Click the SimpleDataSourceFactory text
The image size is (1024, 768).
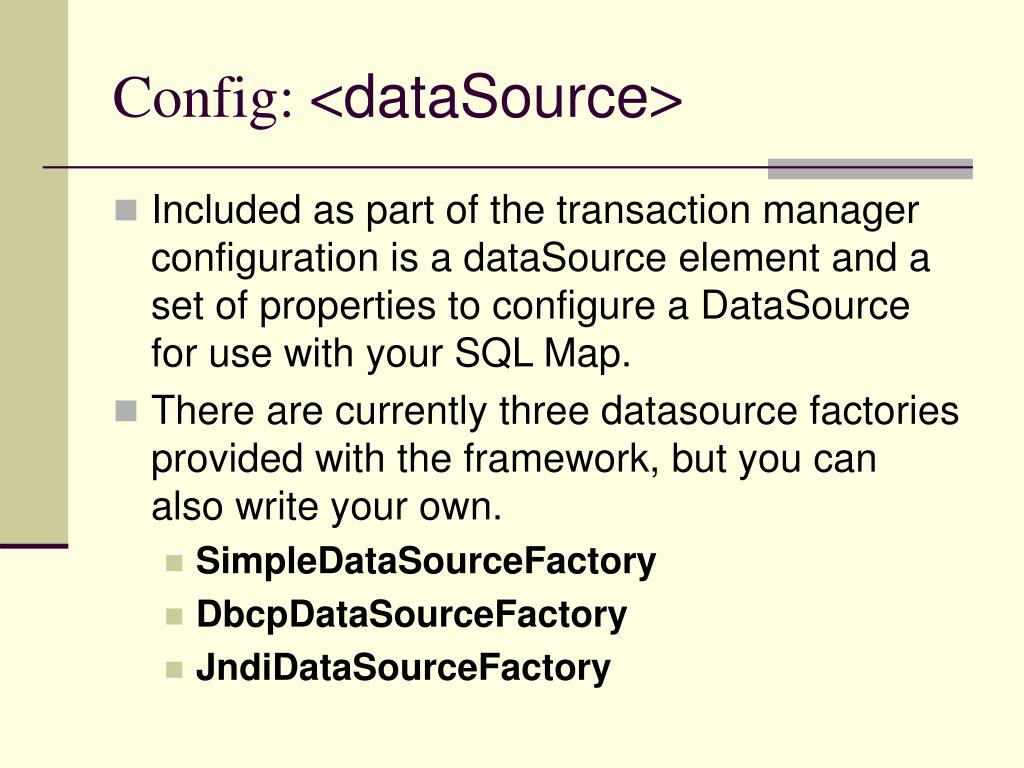pyautogui.click(x=426, y=562)
